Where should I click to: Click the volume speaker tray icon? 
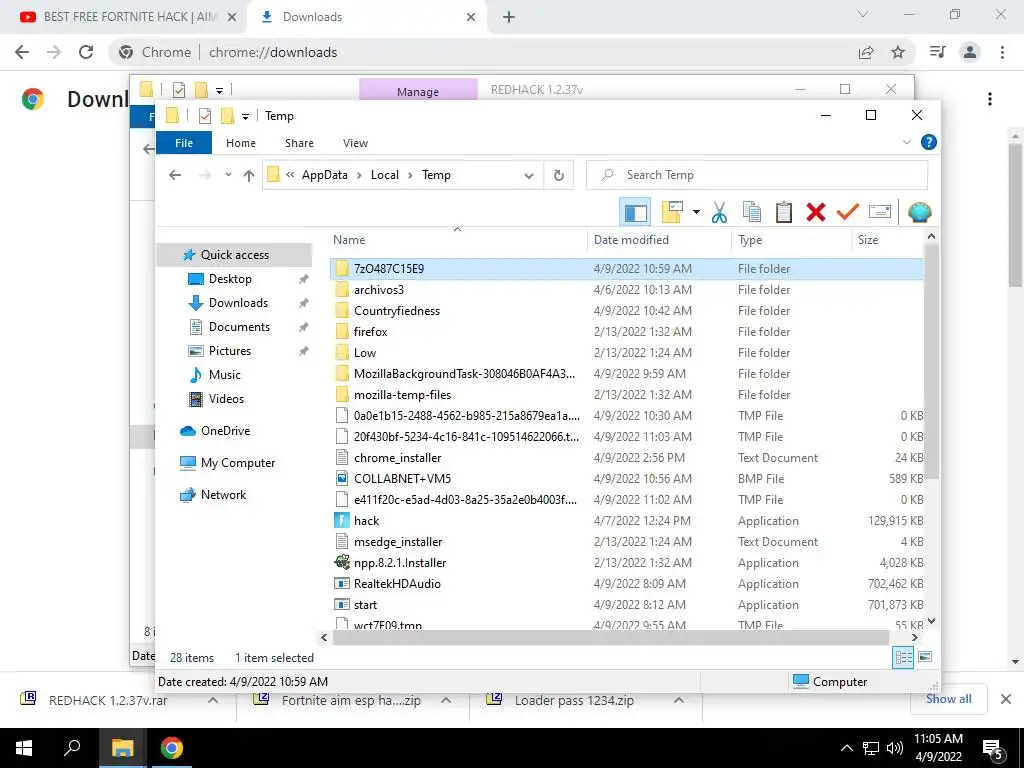click(x=895, y=748)
